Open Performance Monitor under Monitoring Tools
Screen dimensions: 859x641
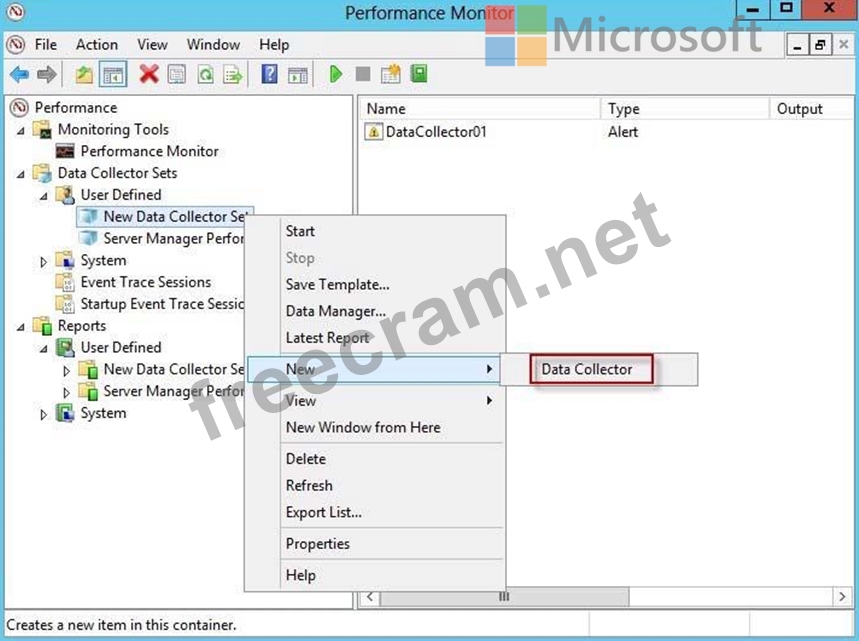point(150,151)
